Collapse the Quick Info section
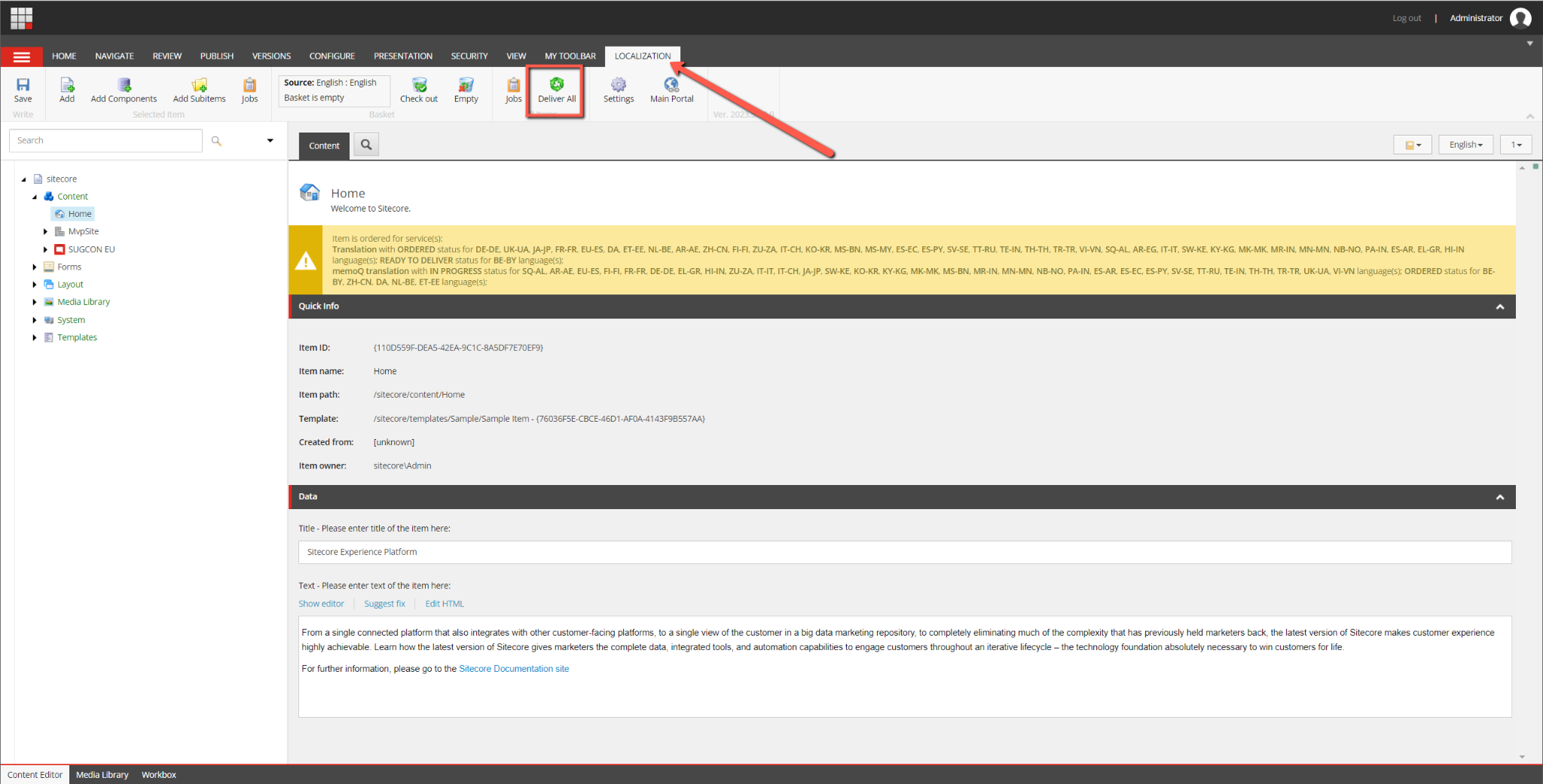Image resolution: width=1543 pixels, height=784 pixels. click(1499, 307)
